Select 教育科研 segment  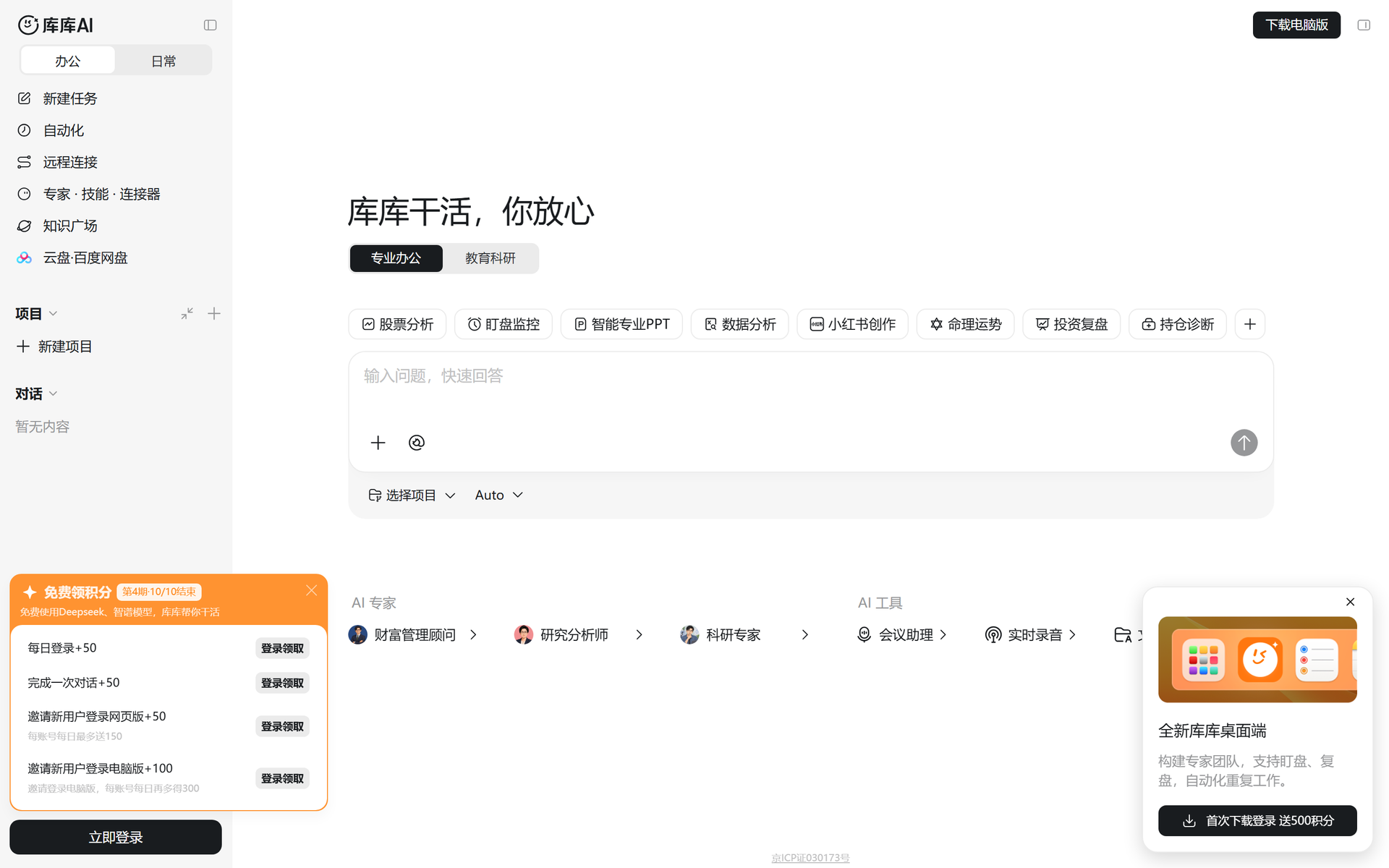click(490, 258)
